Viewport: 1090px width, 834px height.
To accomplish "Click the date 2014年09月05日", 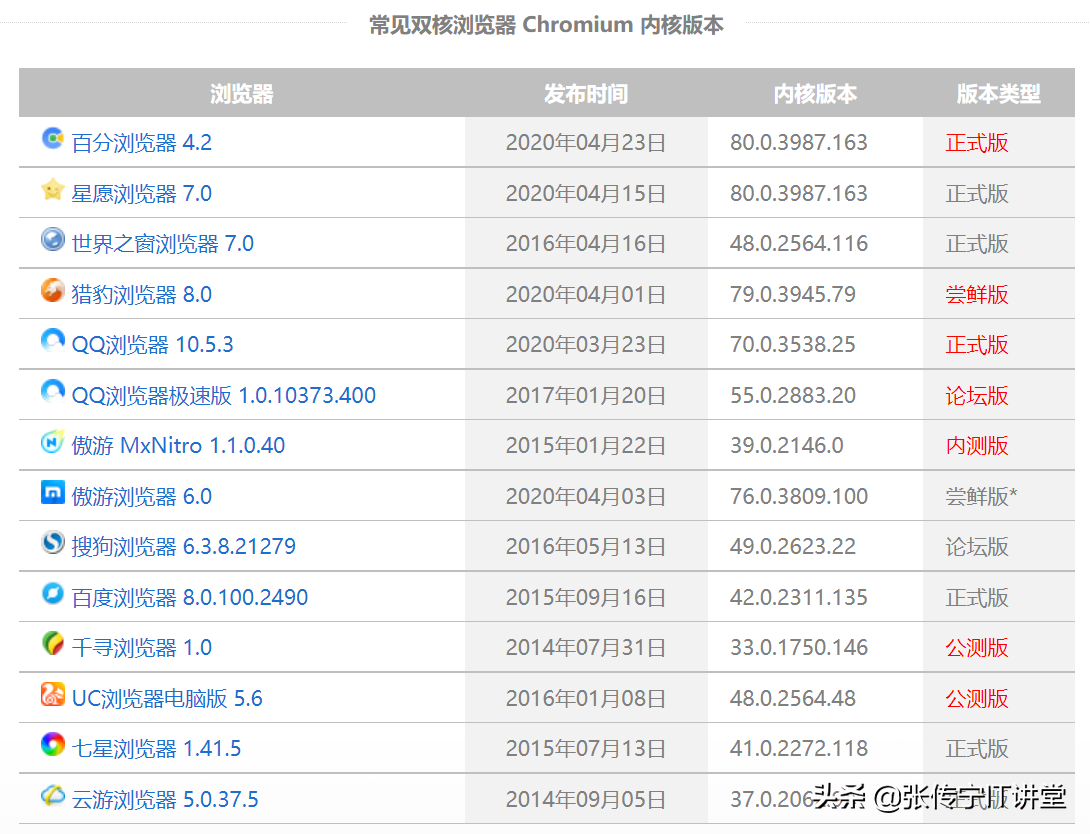I will (x=586, y=799).
